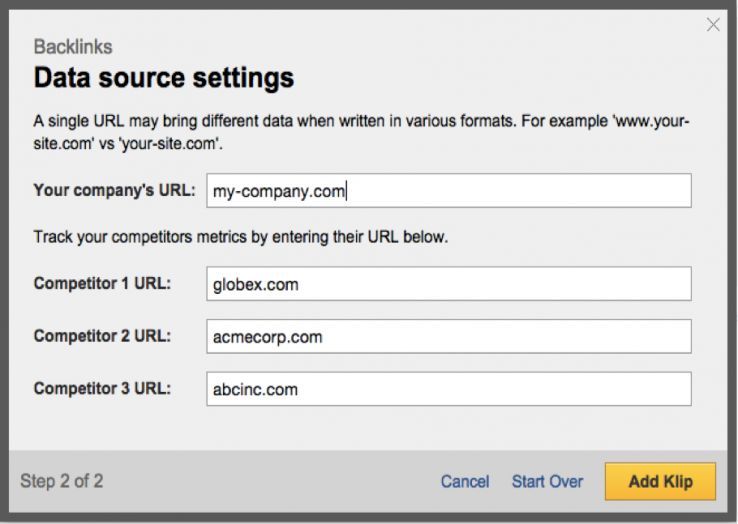Click the Start Over link
Screen dimensions: 738x524
click(x=547, y=482)
